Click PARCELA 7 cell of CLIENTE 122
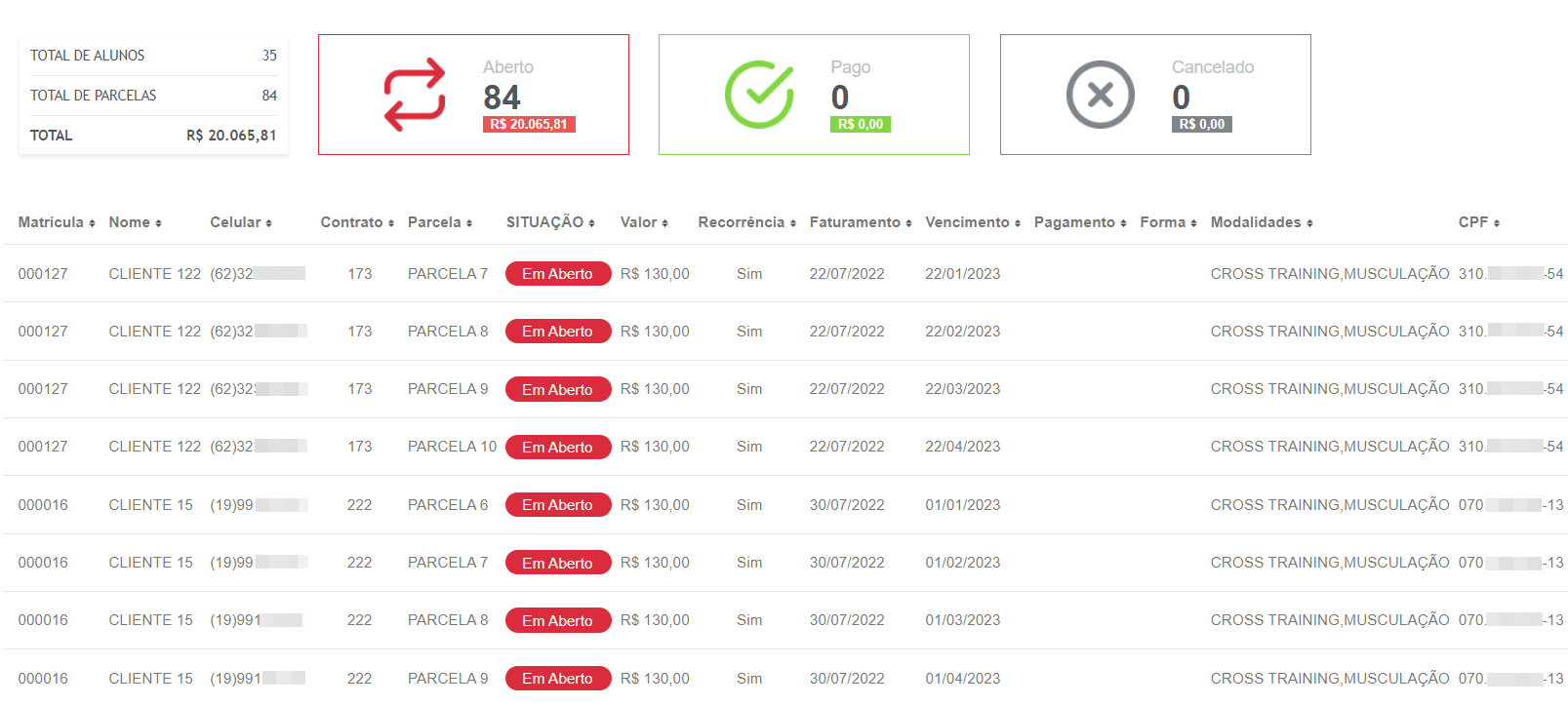Screen dimensions: 1568x706 pos(448,274)
